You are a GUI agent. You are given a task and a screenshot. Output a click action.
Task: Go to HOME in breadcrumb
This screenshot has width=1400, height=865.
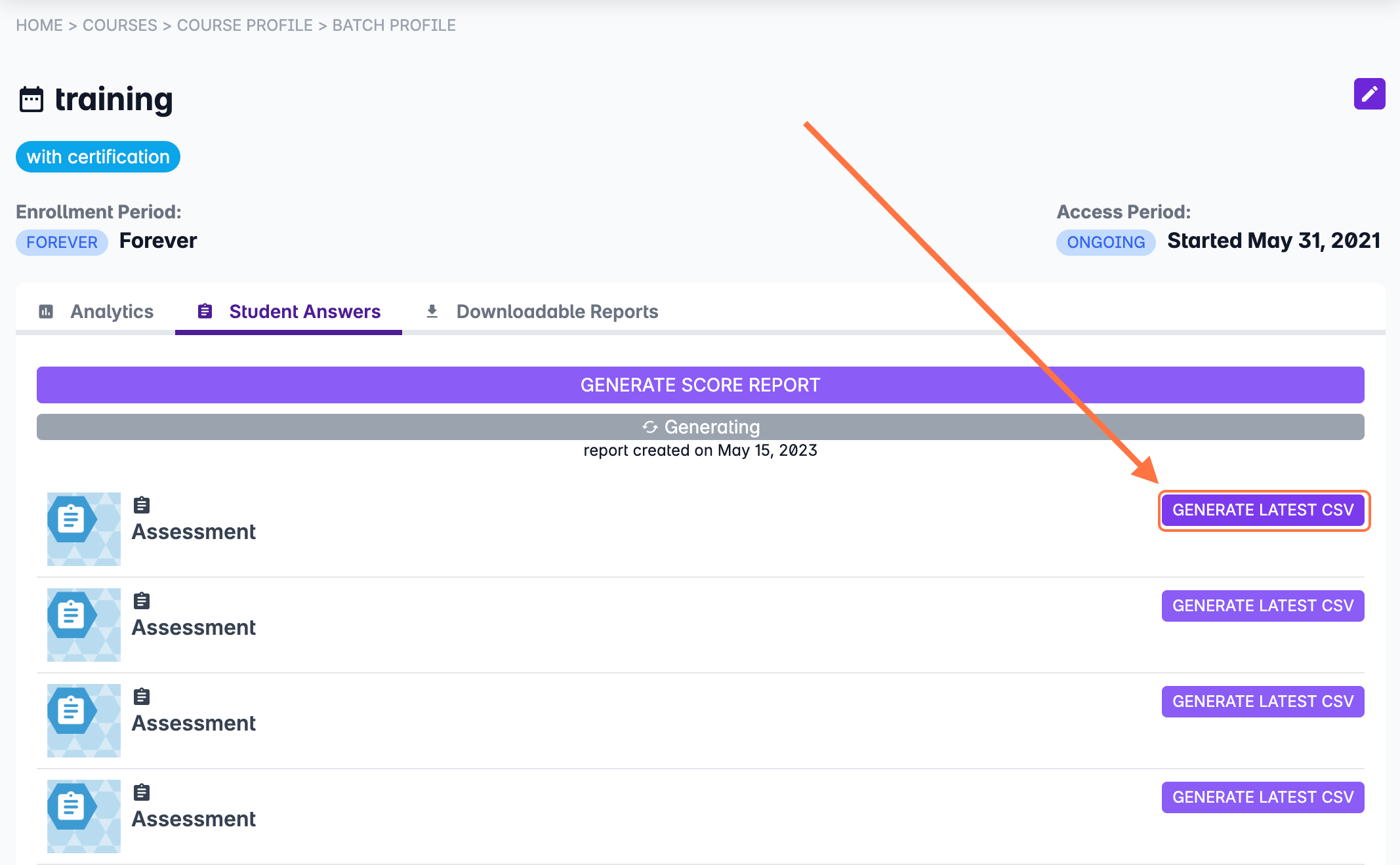click(x=39, y=25)
